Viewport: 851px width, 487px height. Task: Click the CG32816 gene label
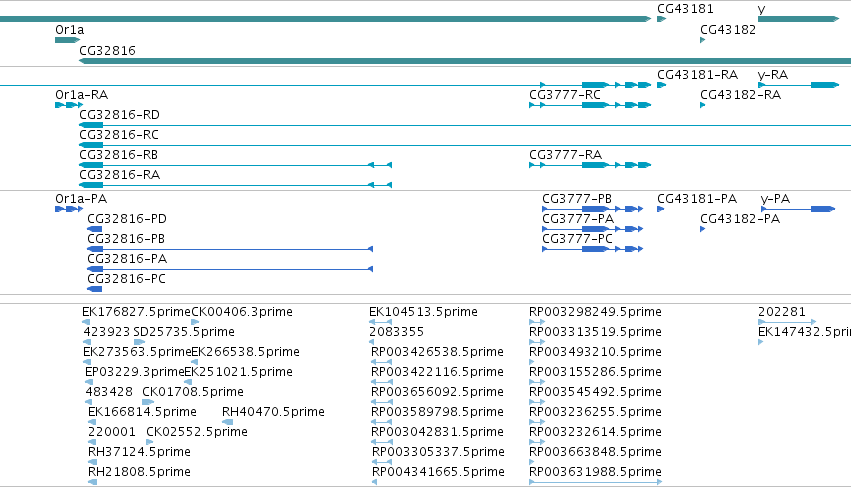[x=107, y=50]
